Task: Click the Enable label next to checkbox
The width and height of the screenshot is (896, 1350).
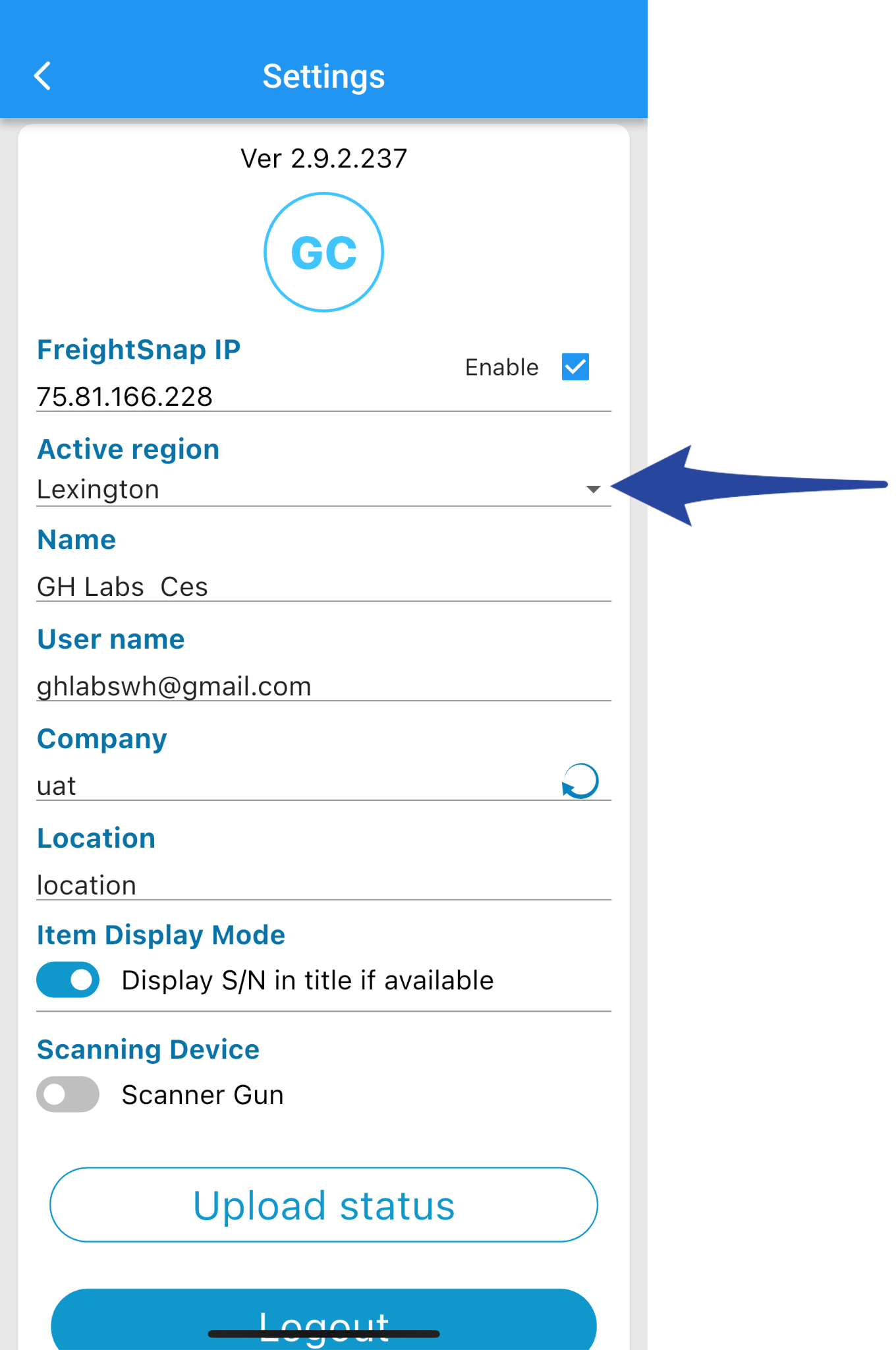Action: point(501,367)
